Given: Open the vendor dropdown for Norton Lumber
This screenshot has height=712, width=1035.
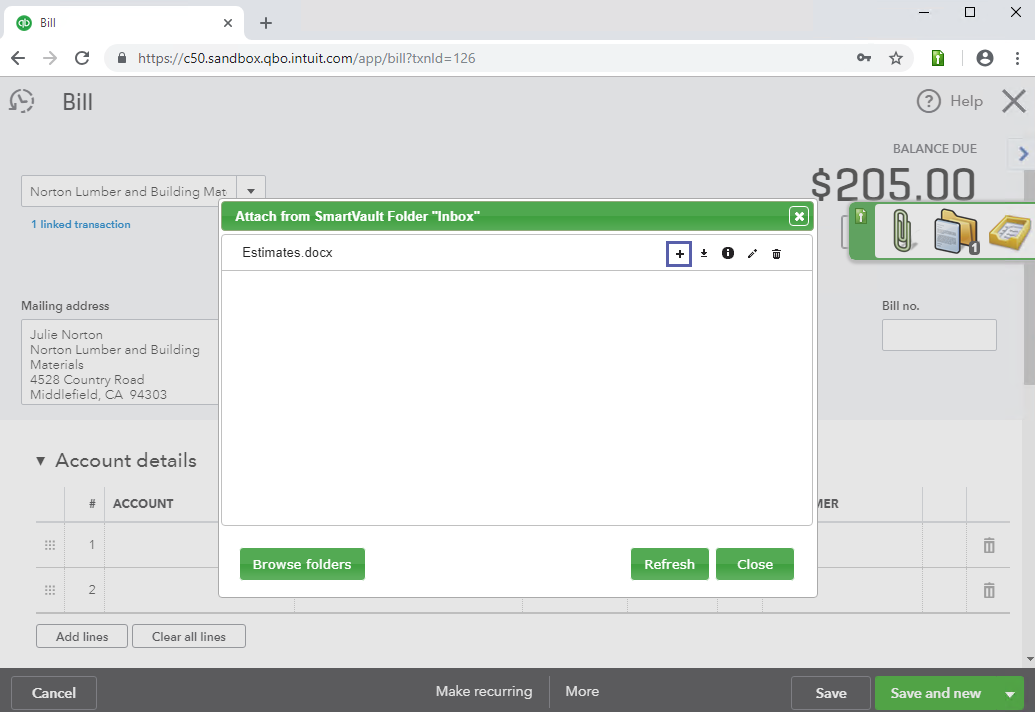Looking at the screenshot, I should (x=251, y=191).
